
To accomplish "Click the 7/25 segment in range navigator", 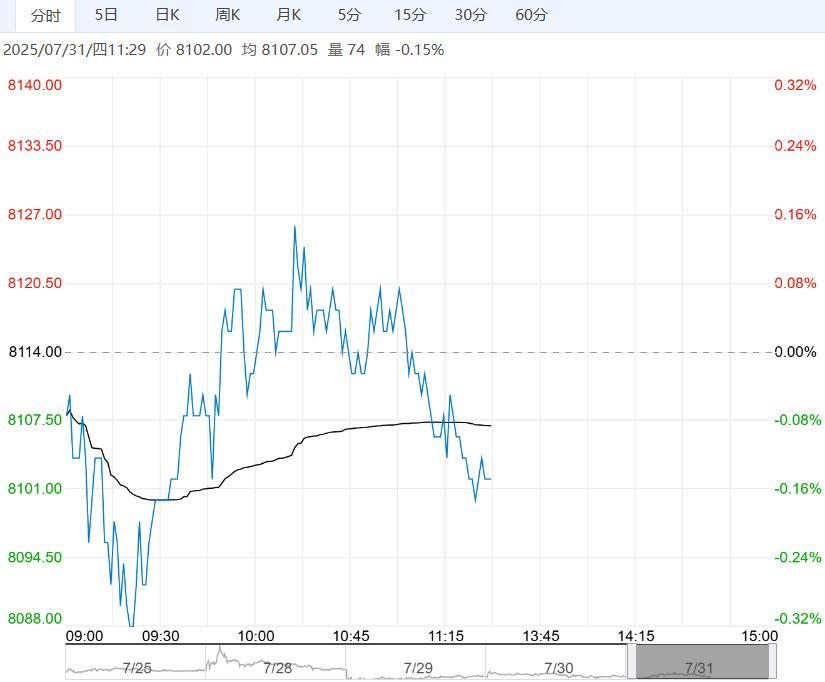I will pyautogui.click(x=135, y=667).
